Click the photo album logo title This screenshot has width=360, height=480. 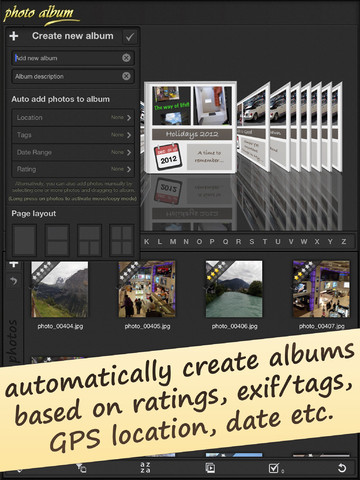coord(41,15)
